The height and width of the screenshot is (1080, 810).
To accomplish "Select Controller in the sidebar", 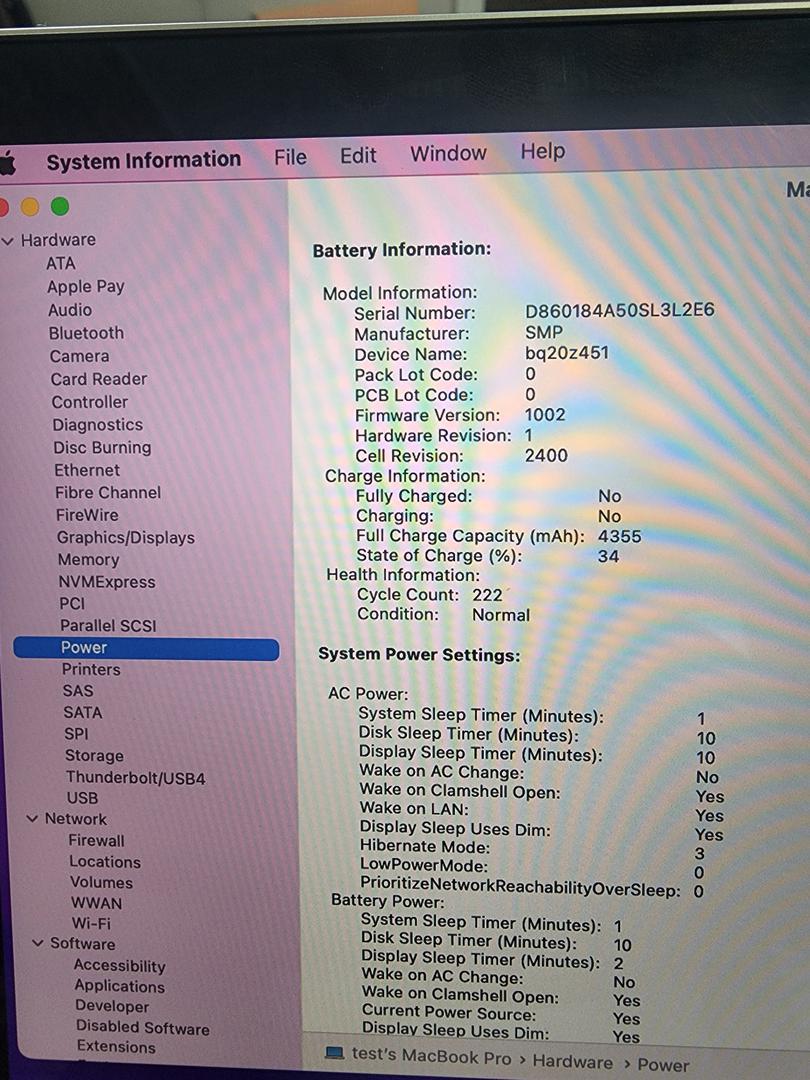I will coord(90,402).
